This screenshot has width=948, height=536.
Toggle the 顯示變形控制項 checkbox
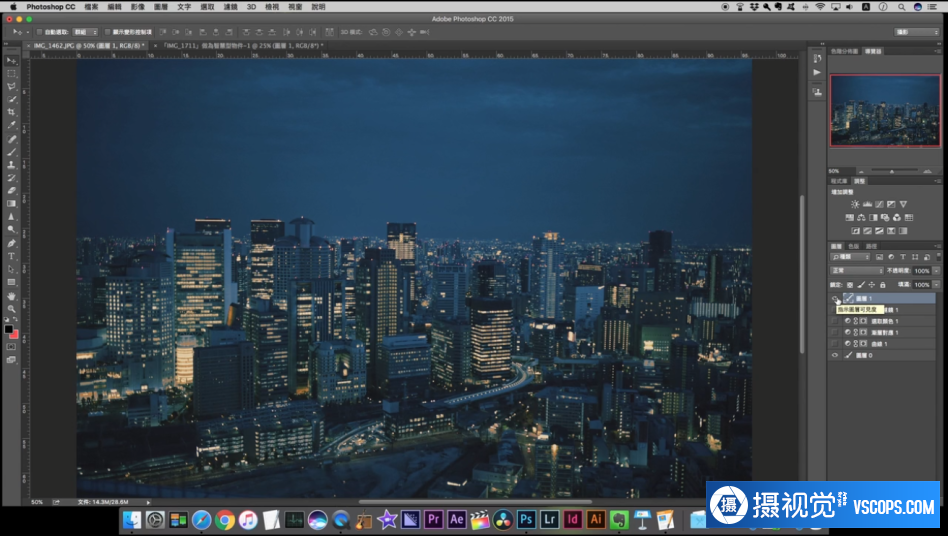pos(108,32)
